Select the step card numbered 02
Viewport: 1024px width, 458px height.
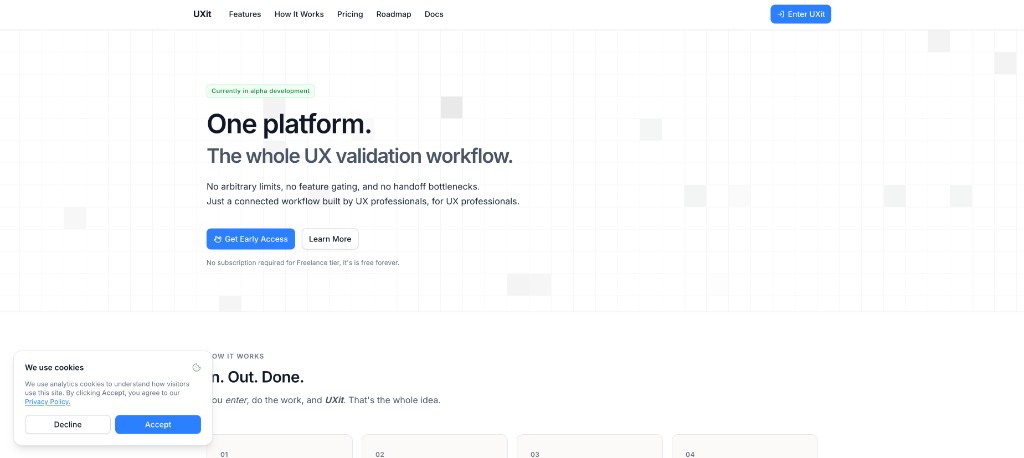pos(434,446)
